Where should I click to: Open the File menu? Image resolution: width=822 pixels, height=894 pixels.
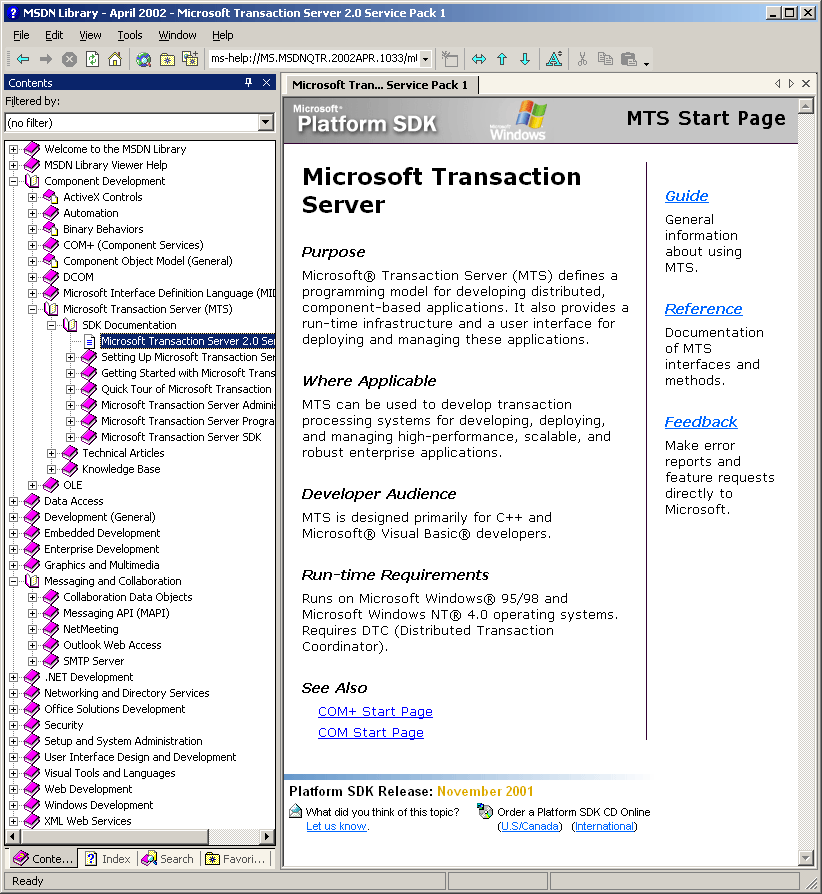(x=21, y=35)
